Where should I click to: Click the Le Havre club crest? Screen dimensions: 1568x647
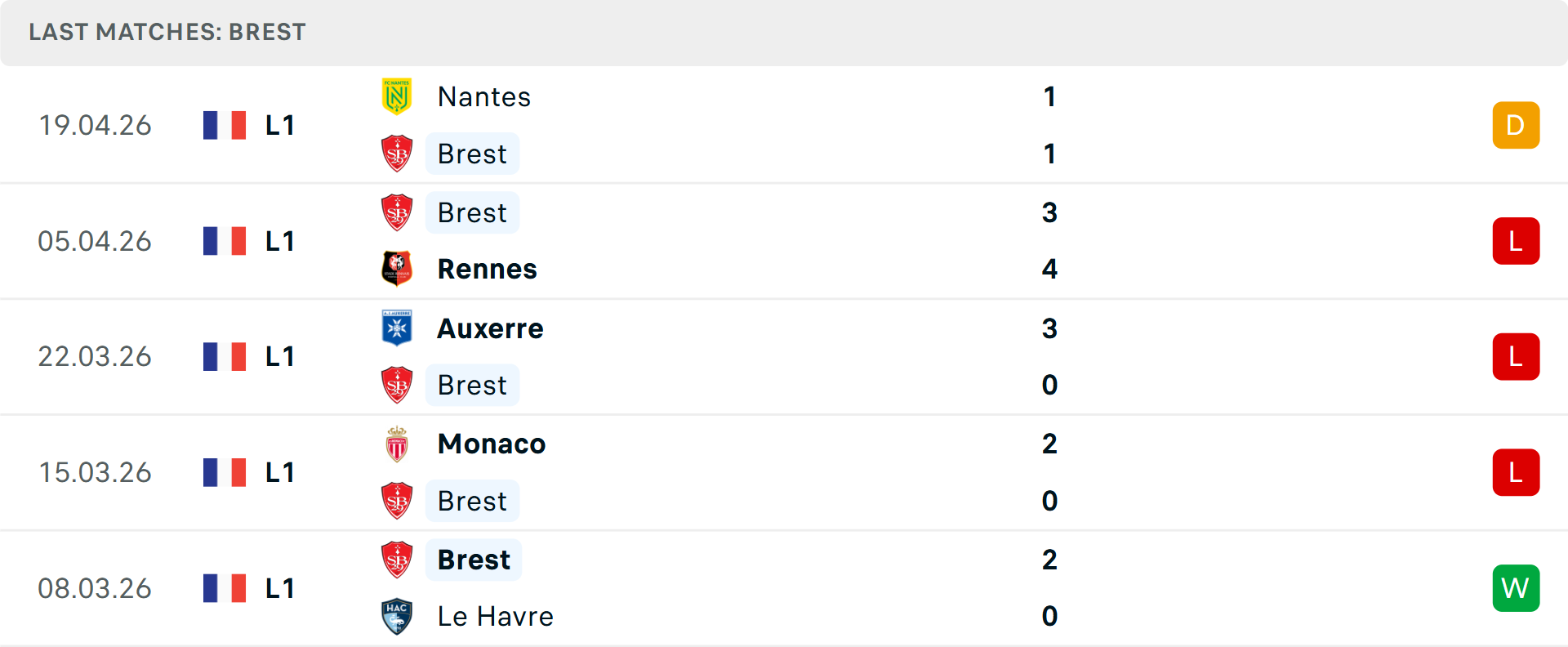point(397,616)
